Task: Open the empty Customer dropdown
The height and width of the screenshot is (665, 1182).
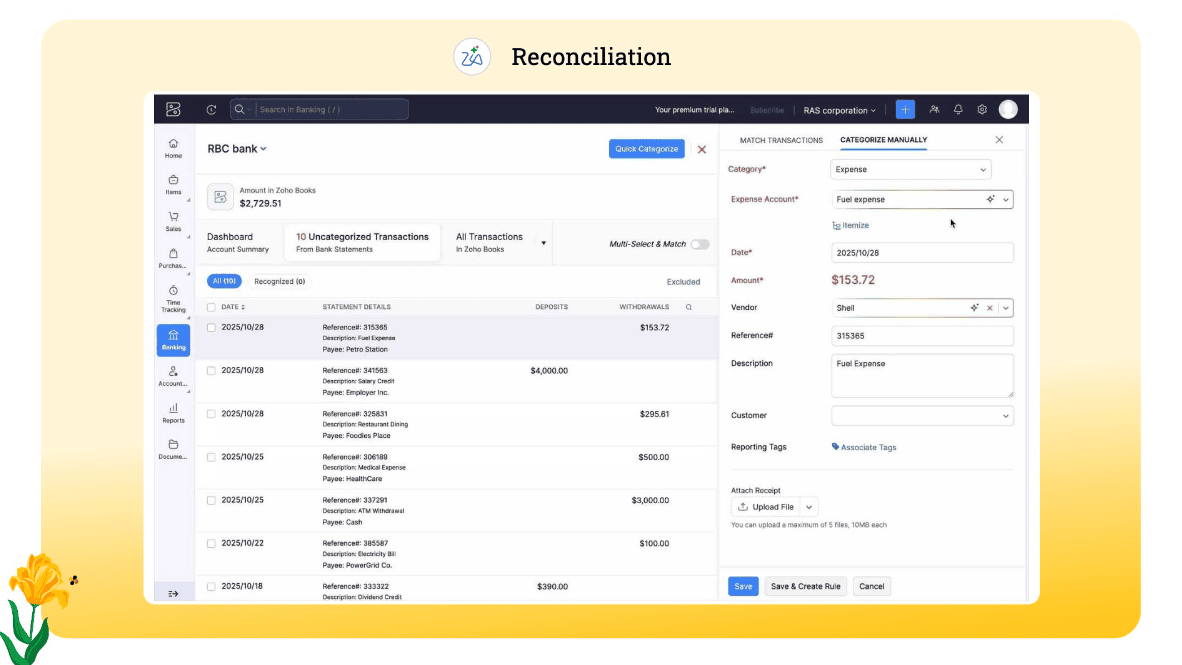Action: point(922,416)
